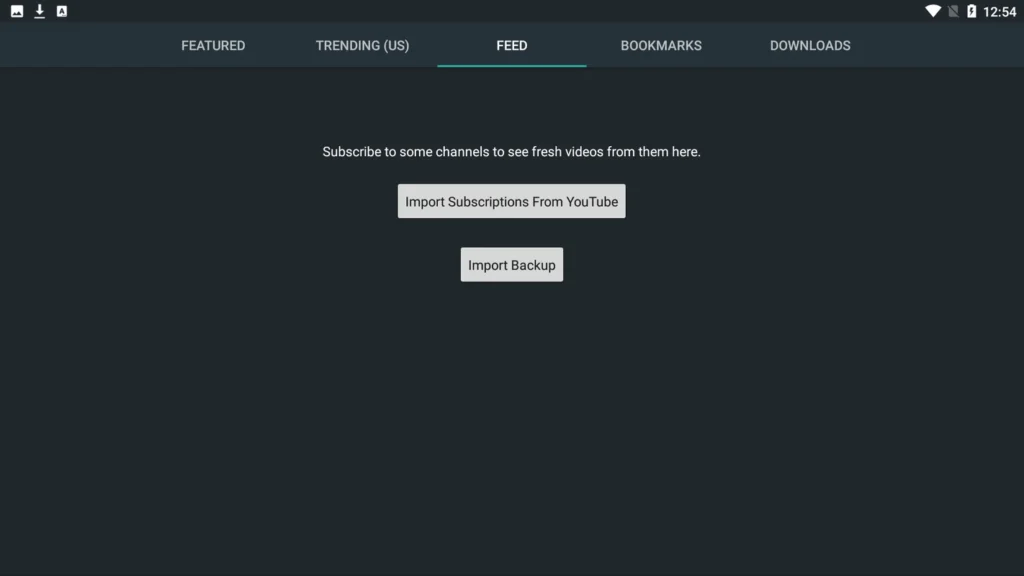Tap the Wi-Fi status icon

coord(933,11)
